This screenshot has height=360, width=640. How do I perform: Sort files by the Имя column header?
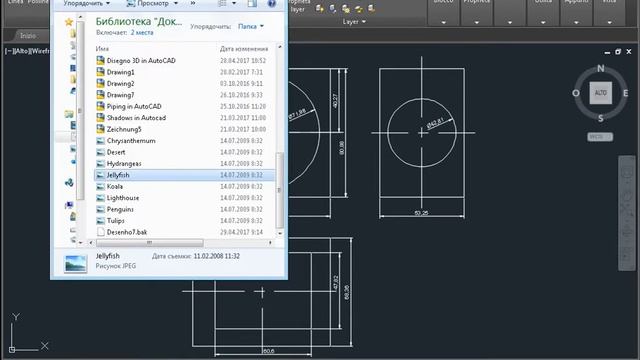[x=102, y=49]
